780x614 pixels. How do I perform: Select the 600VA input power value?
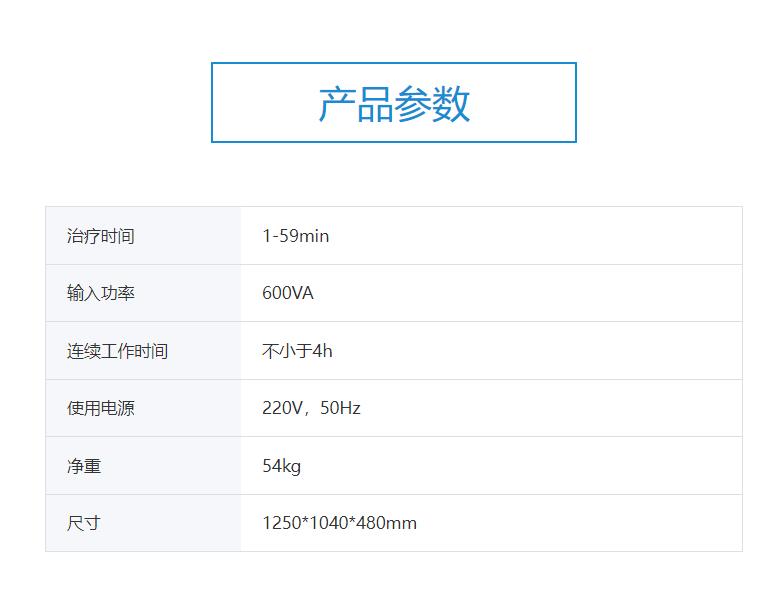(x=288, y=293)
